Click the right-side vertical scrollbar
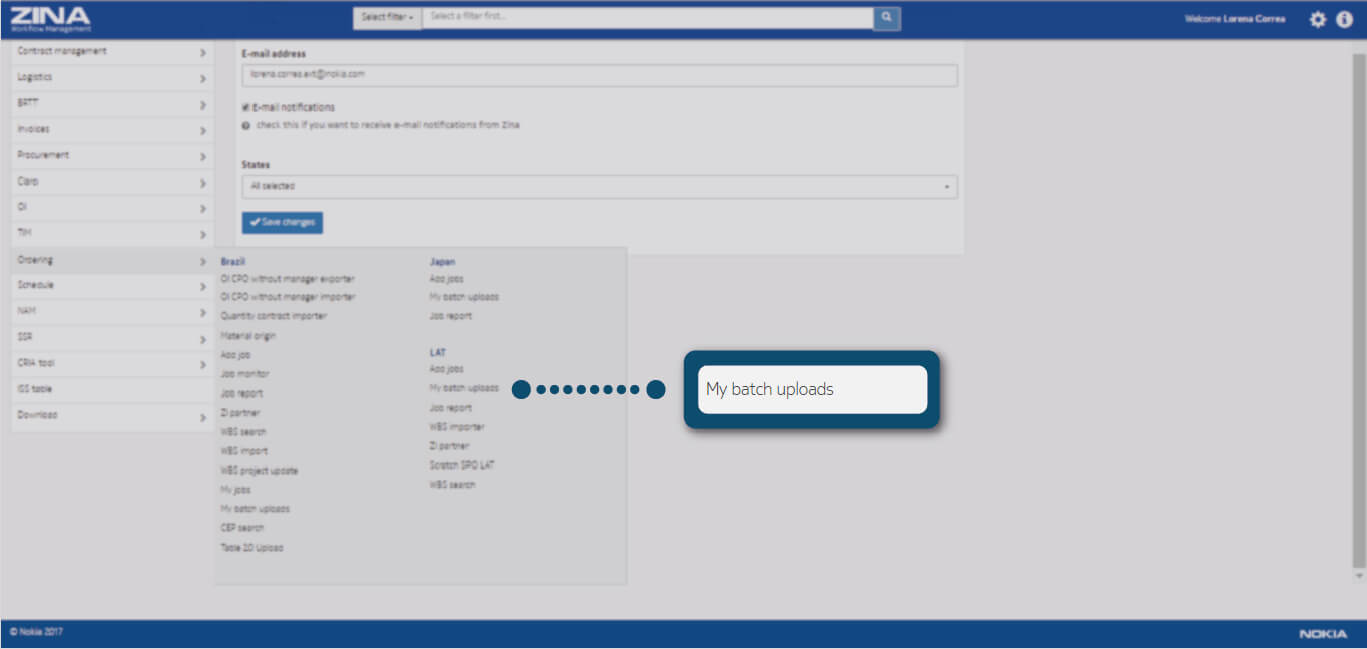 click(x=1358, y=300)
